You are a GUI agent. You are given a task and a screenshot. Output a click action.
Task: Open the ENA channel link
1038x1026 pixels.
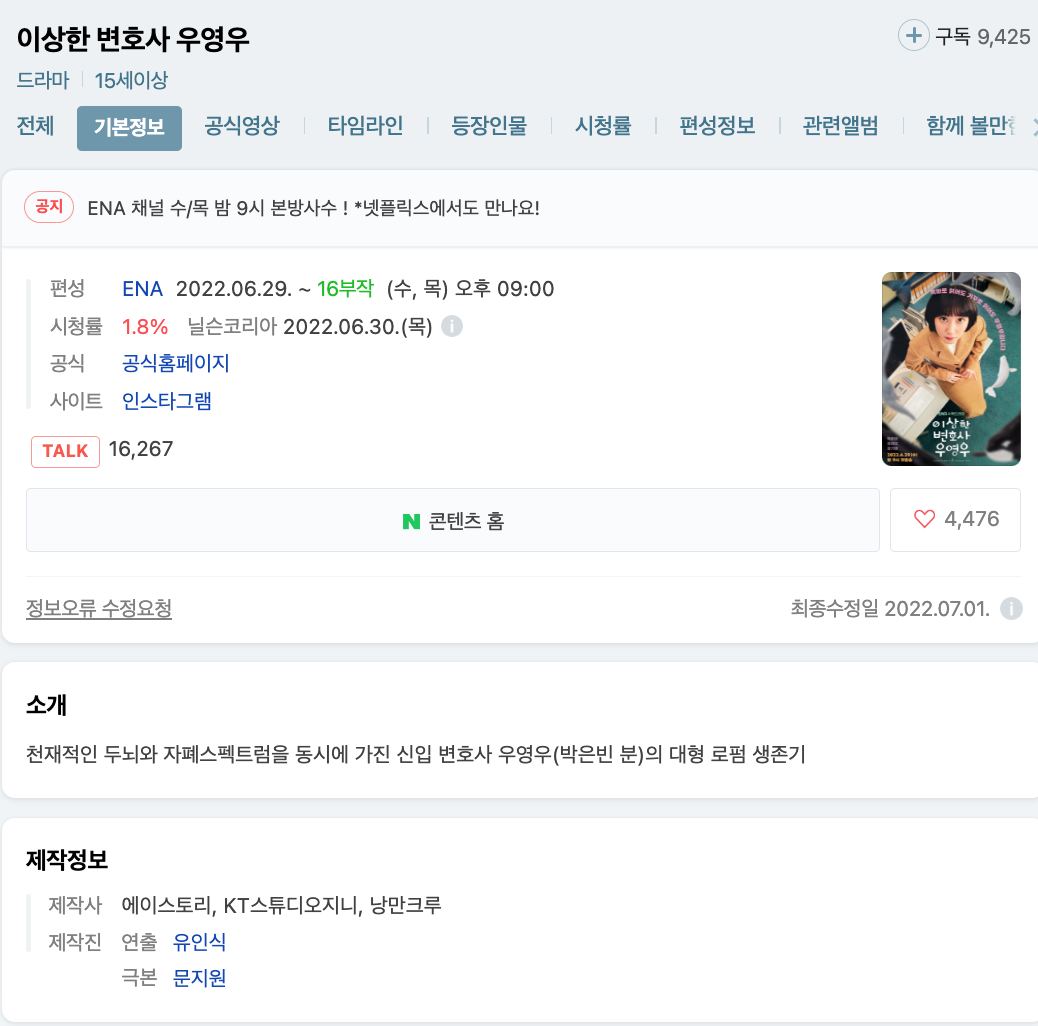tap(142, 289)
